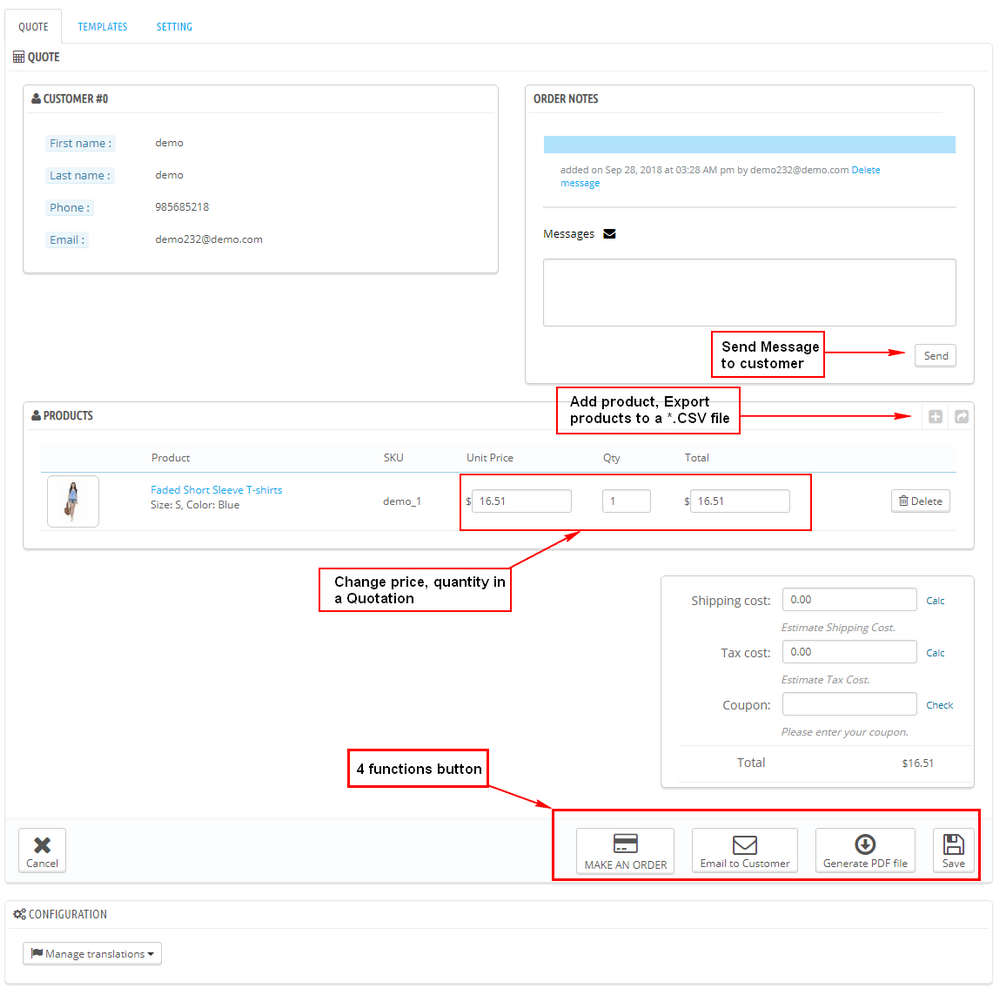Click the PRODUCTS panel user icon

36,416
